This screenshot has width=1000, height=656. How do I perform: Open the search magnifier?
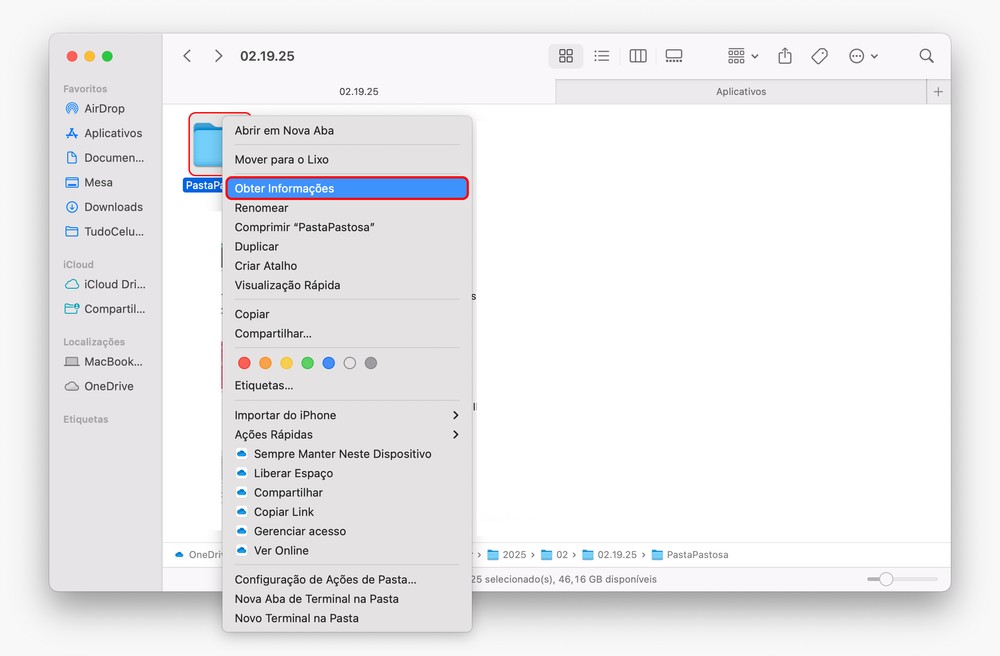927,56
